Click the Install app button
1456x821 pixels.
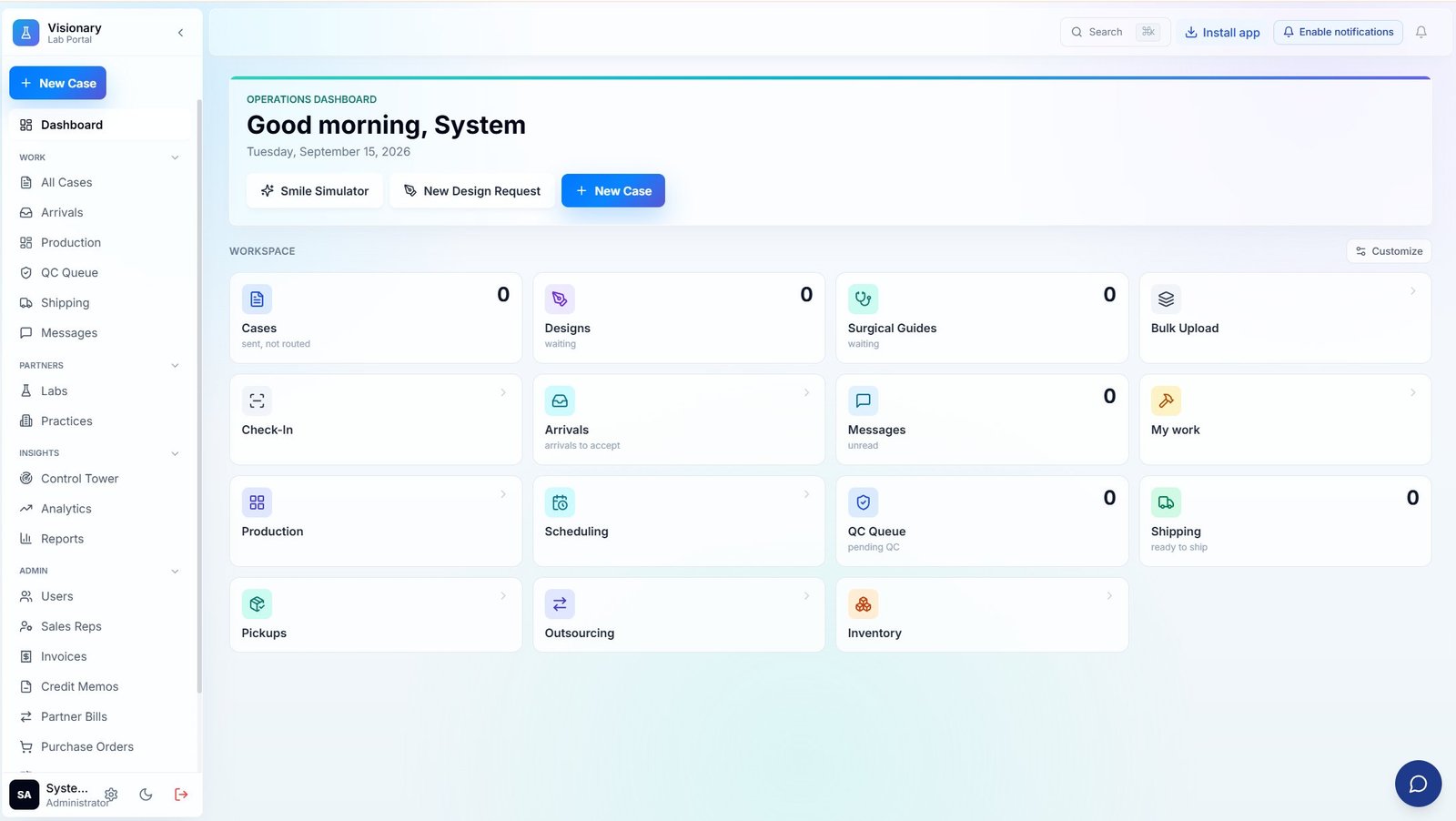[x=1222, y=33]
